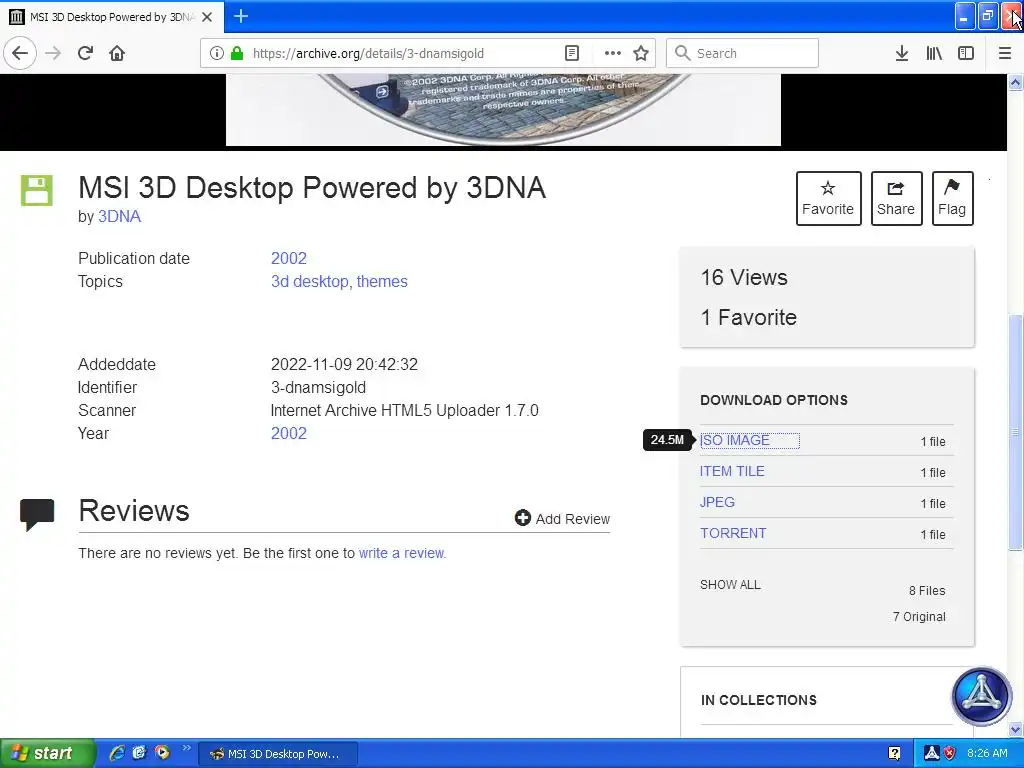Open the Year 2002 link
The image size is (1024, 768).
pos(289,433)
